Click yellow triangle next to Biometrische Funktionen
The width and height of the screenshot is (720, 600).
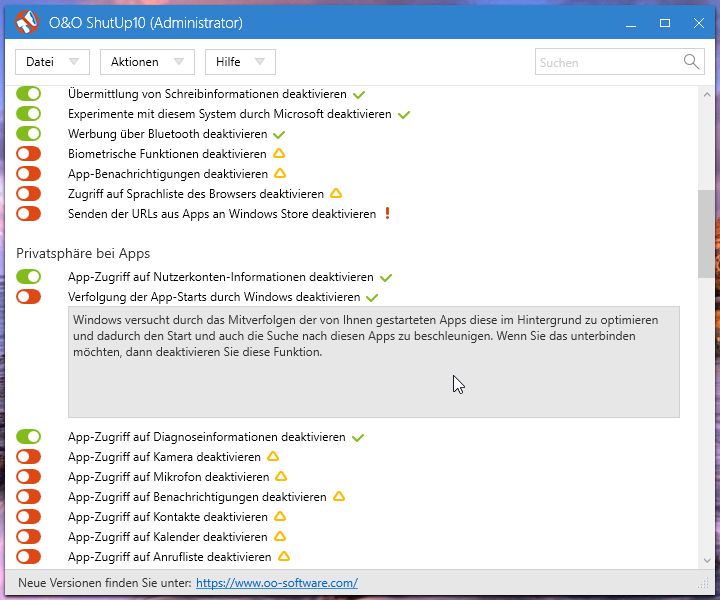(279, 153)
